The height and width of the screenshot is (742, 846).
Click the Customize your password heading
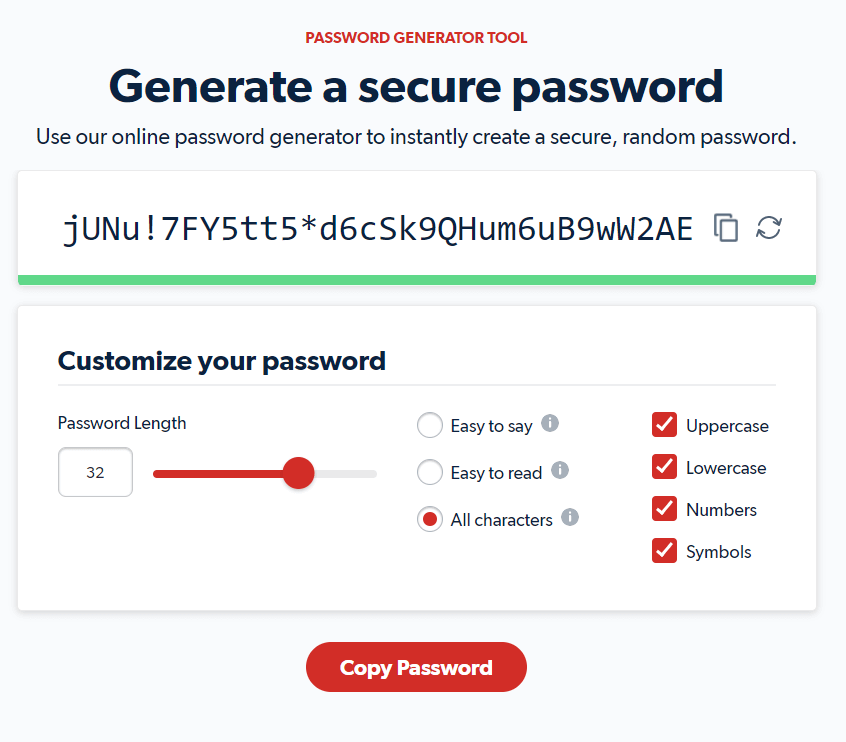(222, 360)
